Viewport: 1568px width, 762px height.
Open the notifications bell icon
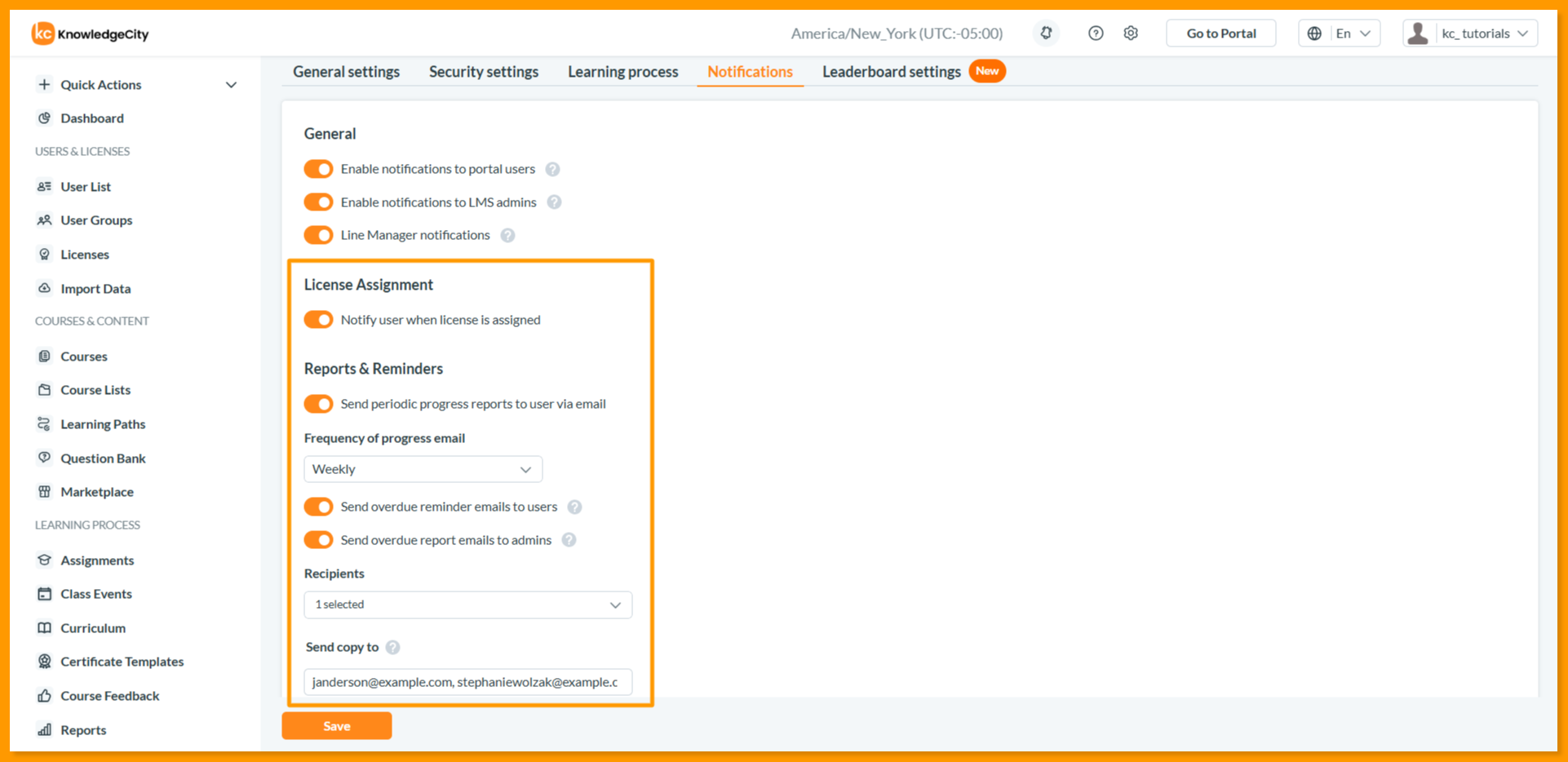click(1046, 33)
